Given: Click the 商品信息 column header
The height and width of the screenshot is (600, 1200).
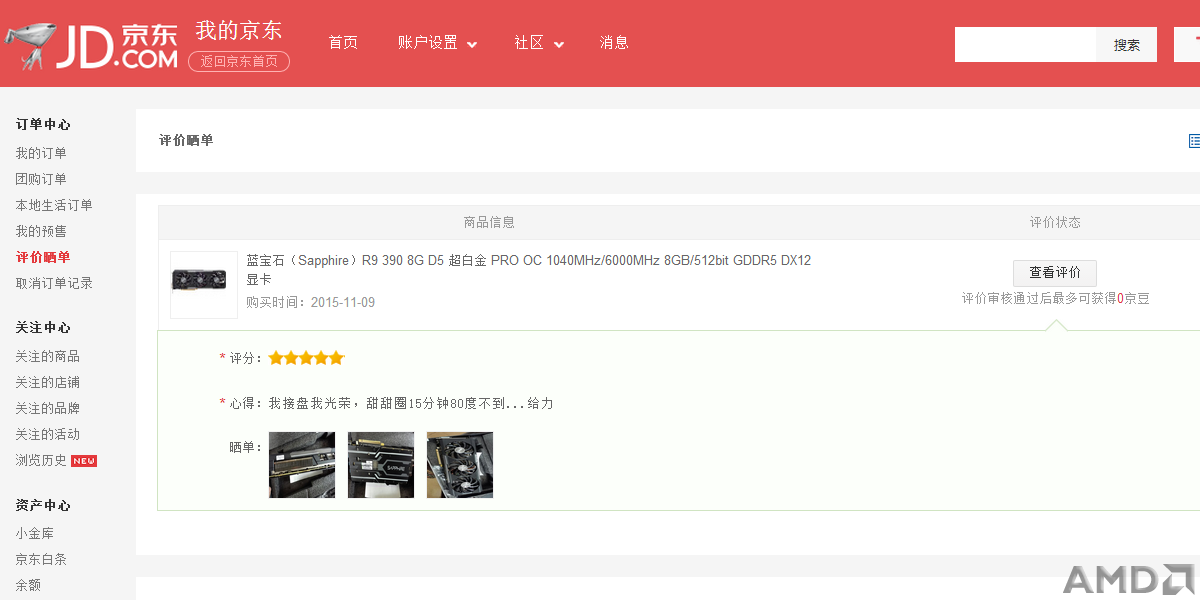Looking at the screenshot, I should click(x=489, y=222).
